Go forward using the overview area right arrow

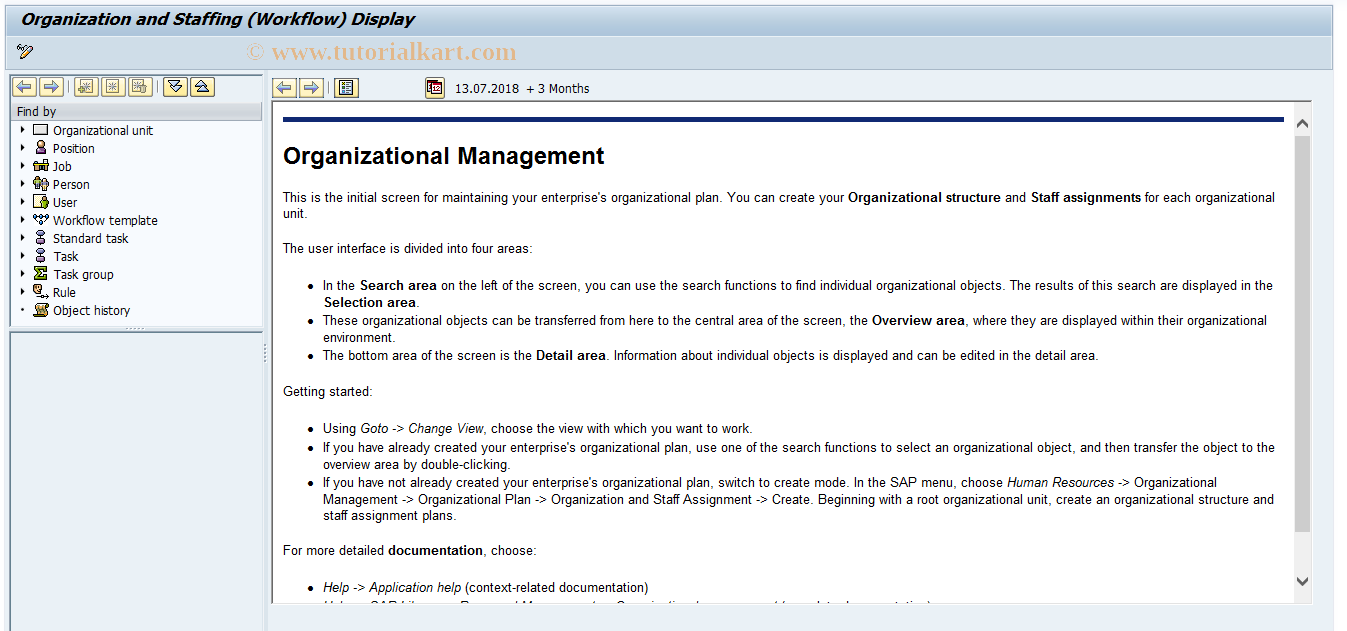coord(312,88)
